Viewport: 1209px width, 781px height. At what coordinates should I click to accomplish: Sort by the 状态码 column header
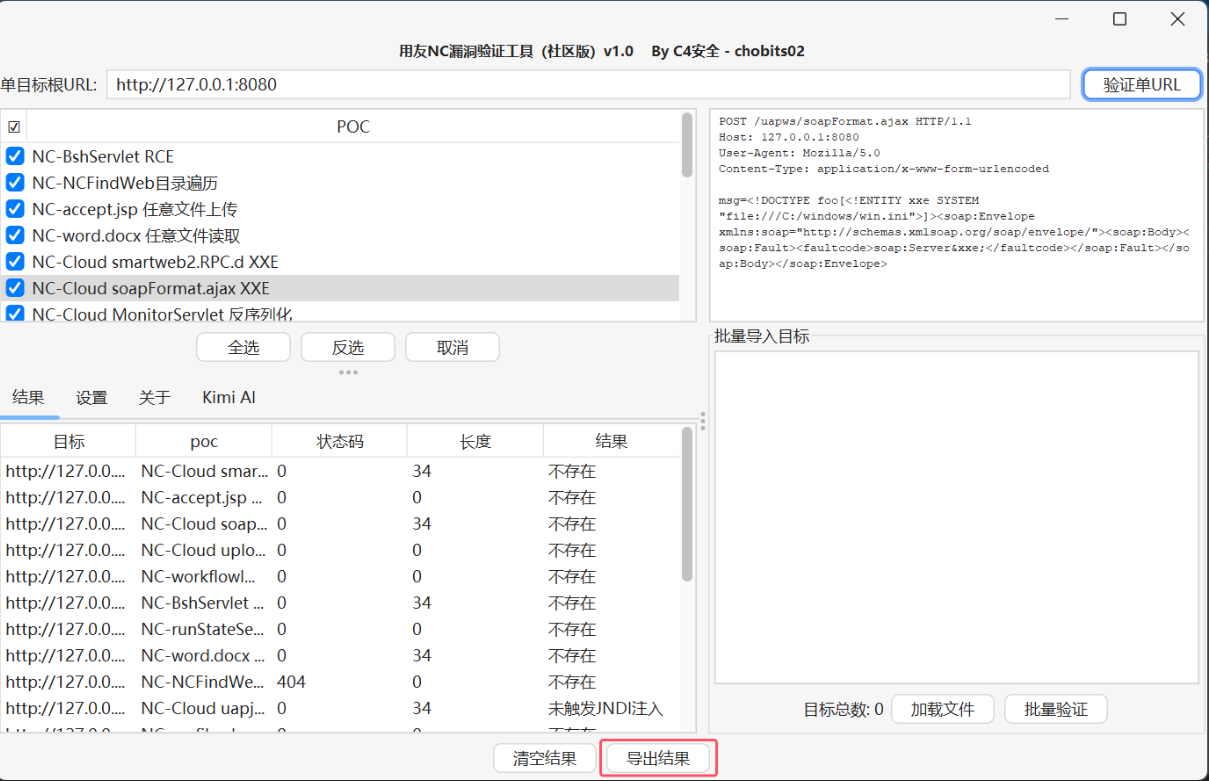[x=339, y=441]
